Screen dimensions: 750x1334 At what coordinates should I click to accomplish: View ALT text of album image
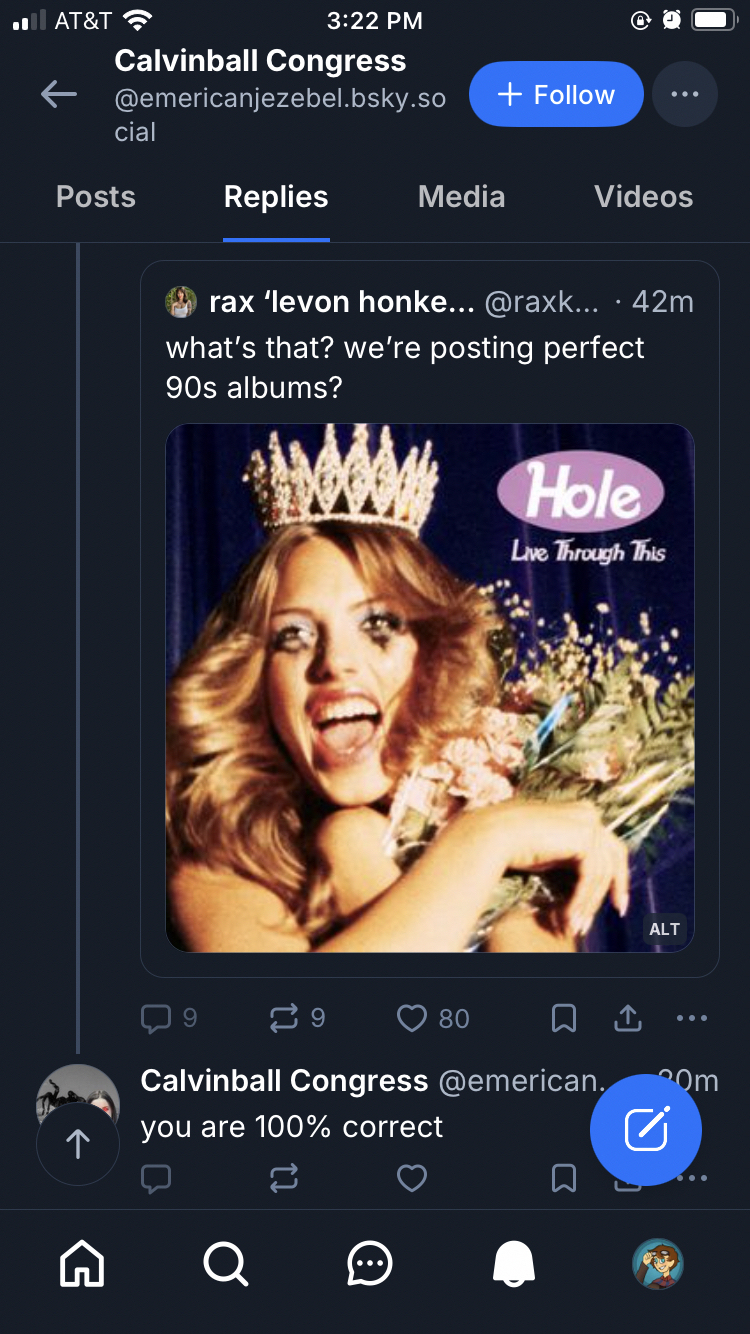click(x=665, y=929)
